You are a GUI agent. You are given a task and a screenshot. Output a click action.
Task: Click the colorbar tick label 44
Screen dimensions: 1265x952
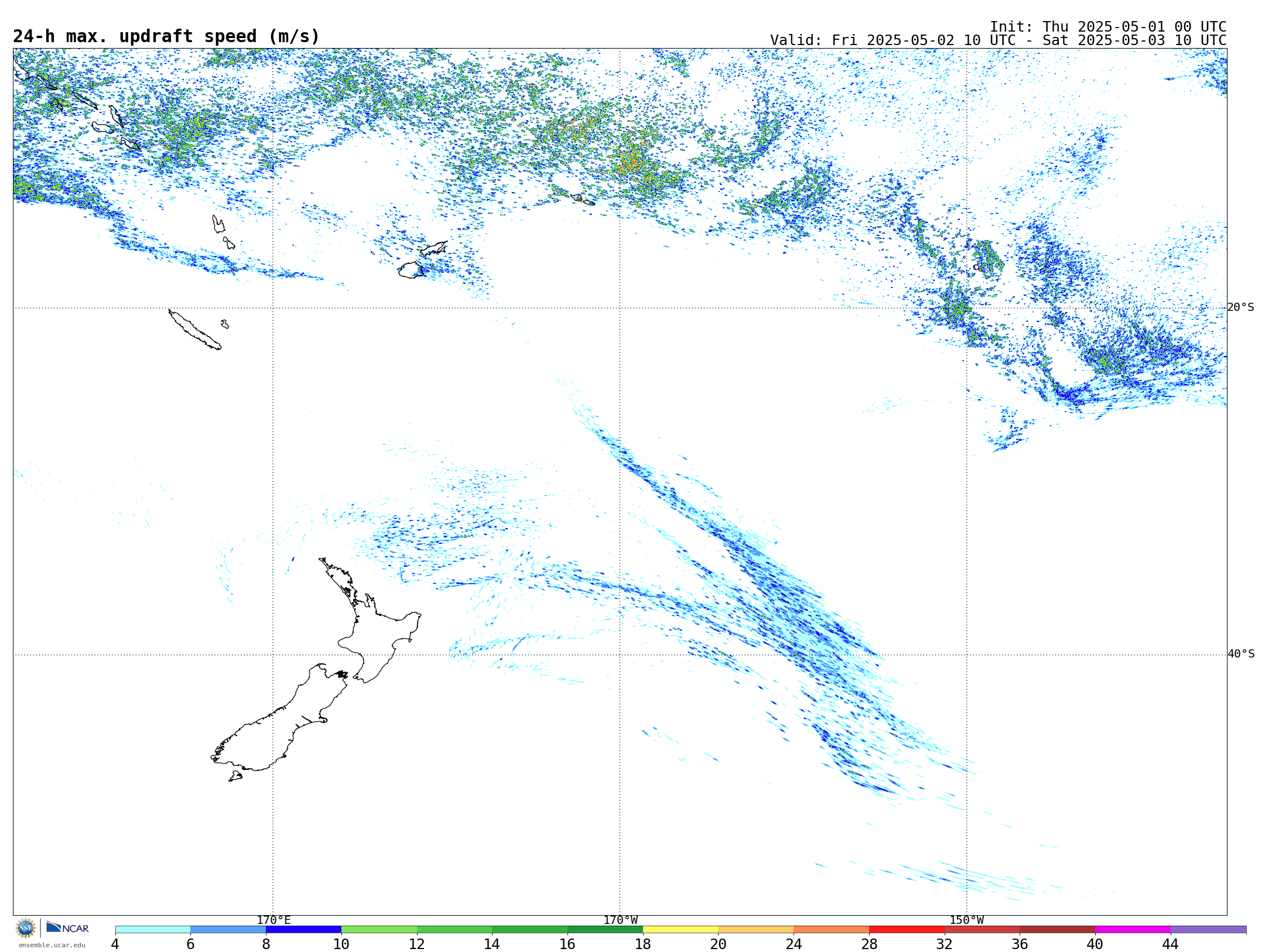click(x=1171, y=944)
